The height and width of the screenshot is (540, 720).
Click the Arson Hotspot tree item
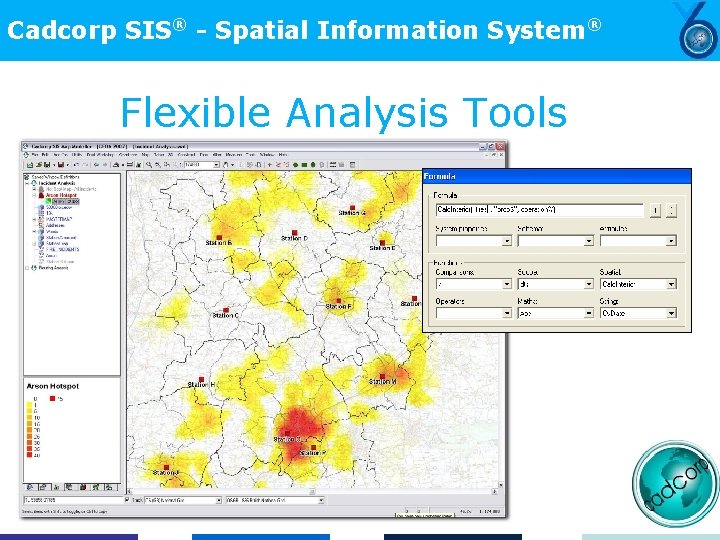pyautogui.click(x=61, y=195)
